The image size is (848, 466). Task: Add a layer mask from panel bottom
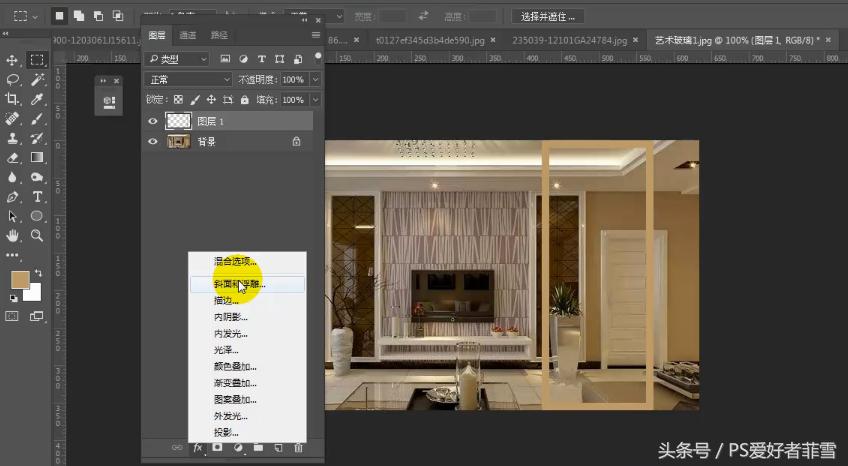217,448
